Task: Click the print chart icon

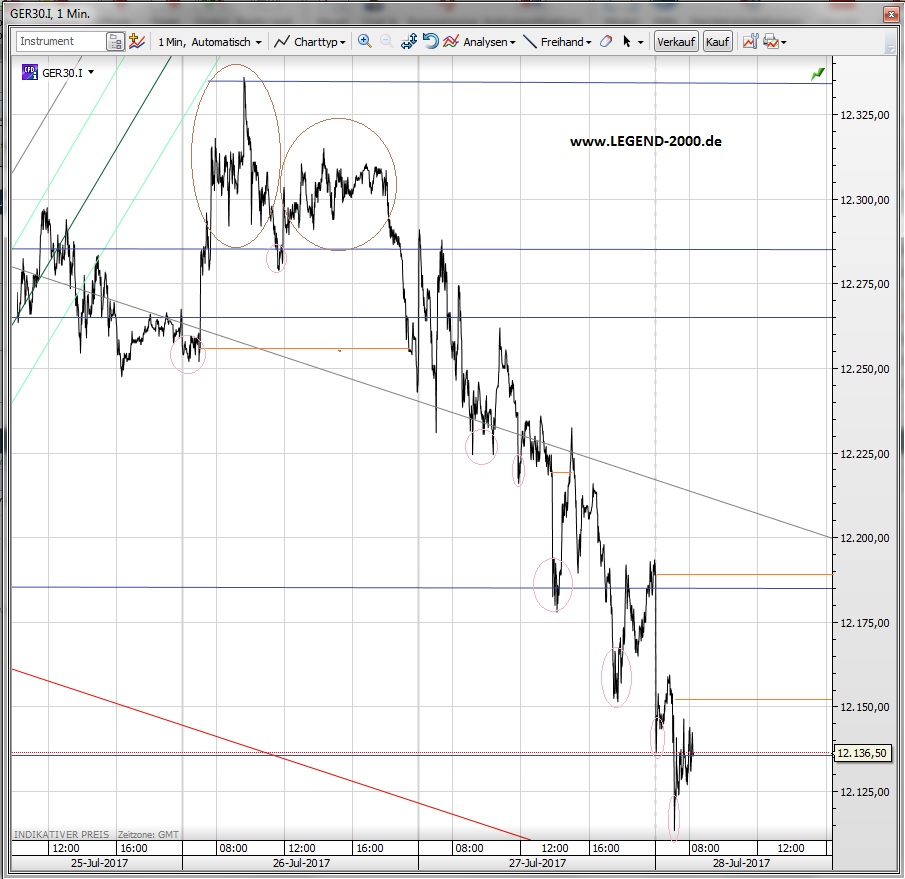Action: tap(771, 42)
